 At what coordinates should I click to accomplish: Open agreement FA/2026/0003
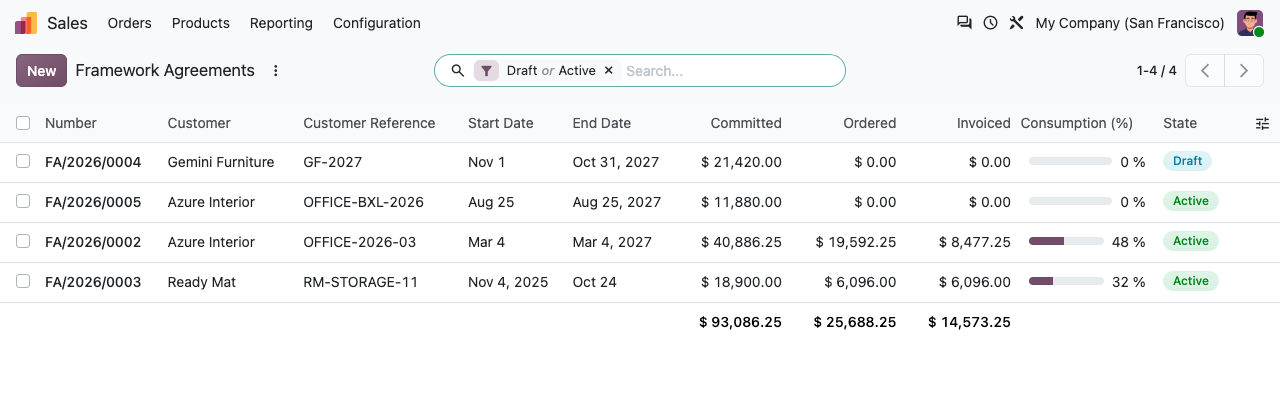click(x=93, y=282)
